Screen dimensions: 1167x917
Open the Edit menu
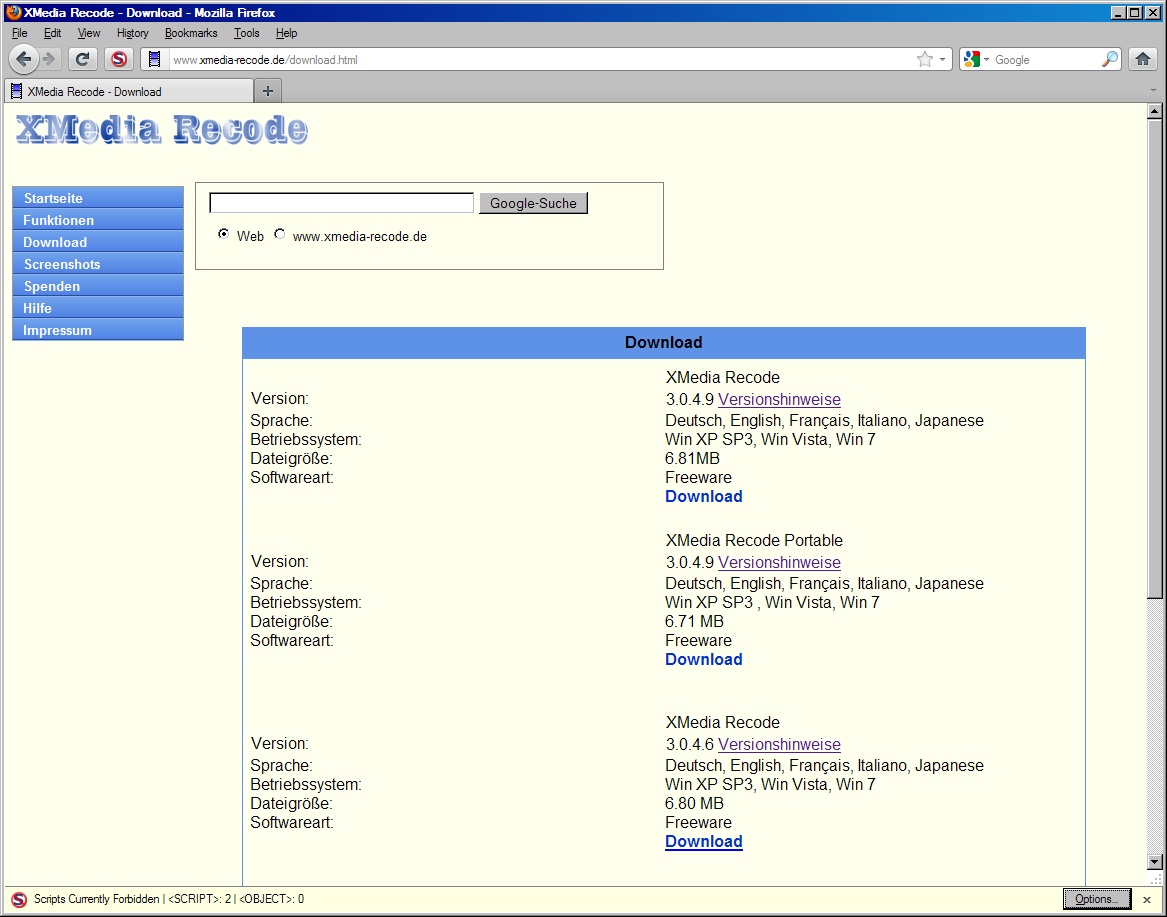(x=52, y=33)
